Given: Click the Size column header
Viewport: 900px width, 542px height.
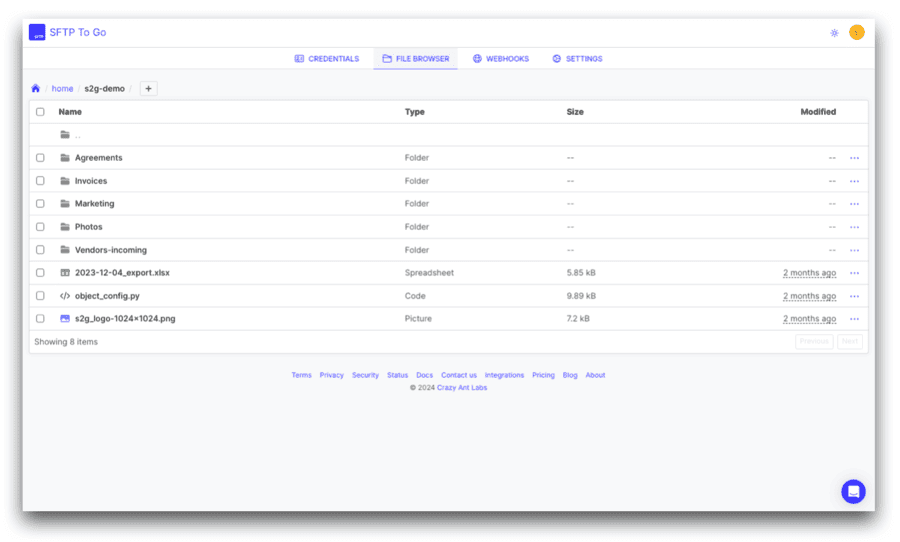Looking at the screenshot, I should tap(575, 112).
